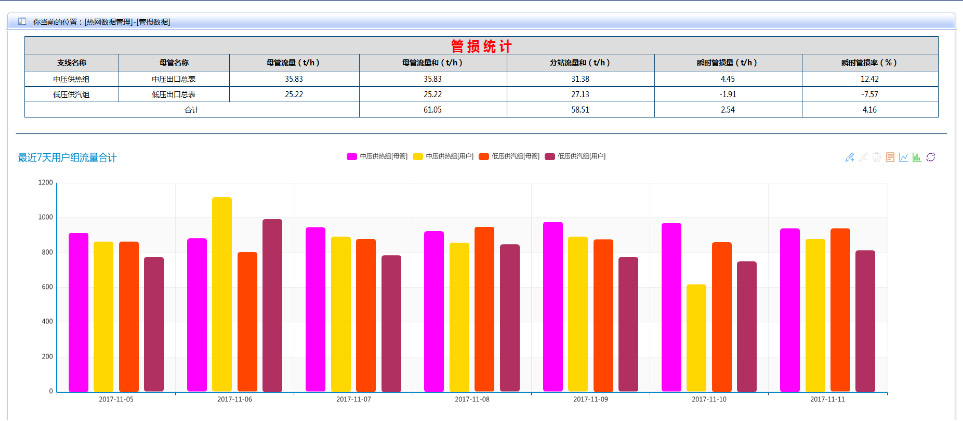
Task: Click the 管损数据 breadcrumb link
Action: click(x=154, y=21)
